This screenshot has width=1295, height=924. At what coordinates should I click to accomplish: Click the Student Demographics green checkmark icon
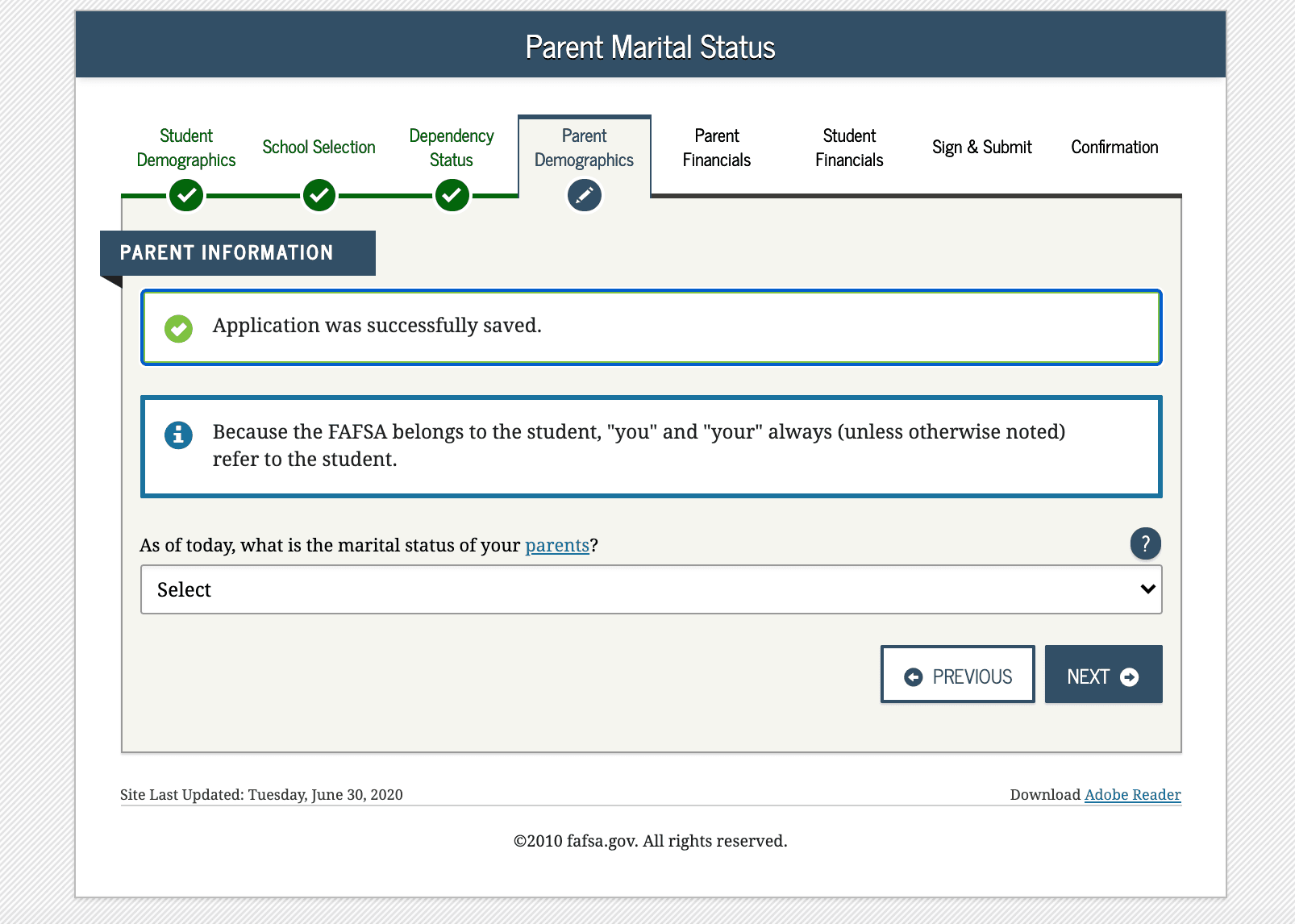coord(186,195)
